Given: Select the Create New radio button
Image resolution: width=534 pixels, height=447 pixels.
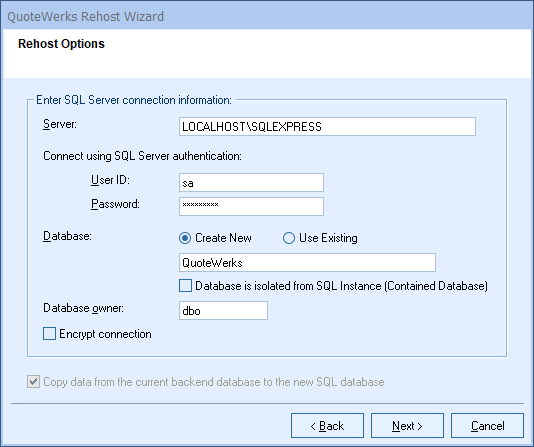Looking at the screenshot, I should pyautogui.click(x=185, y=238).
